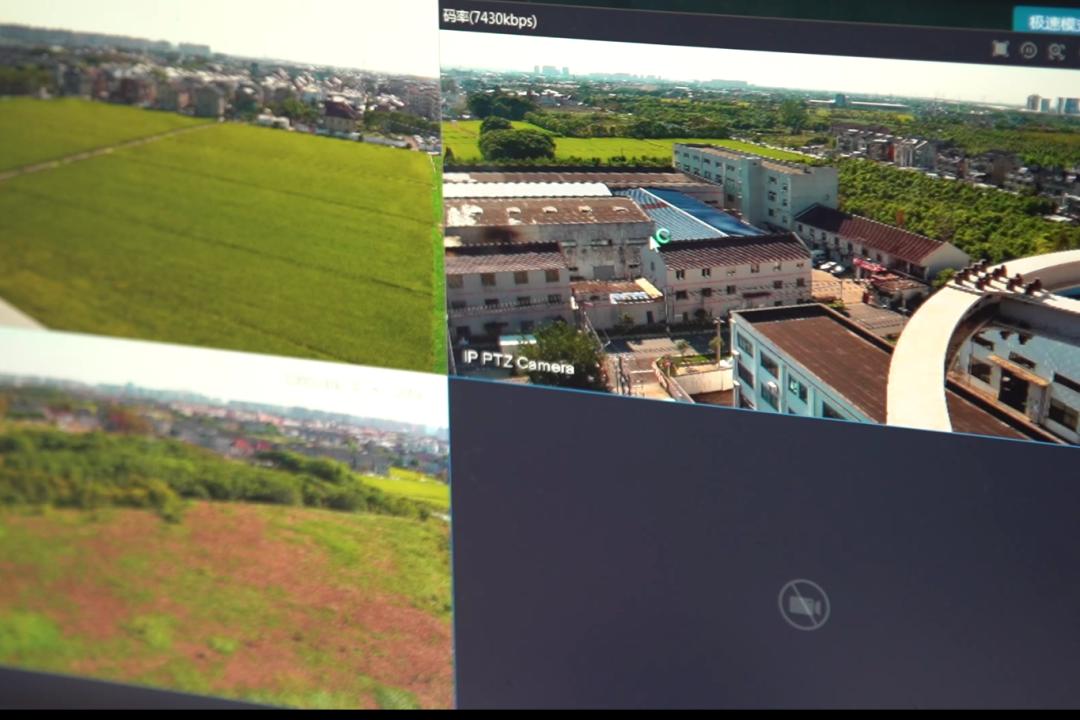The height and width of the screenshot is (720, 1080).
Task: Enable the 极速模式 speed mode button
Action: [1047, 22]
